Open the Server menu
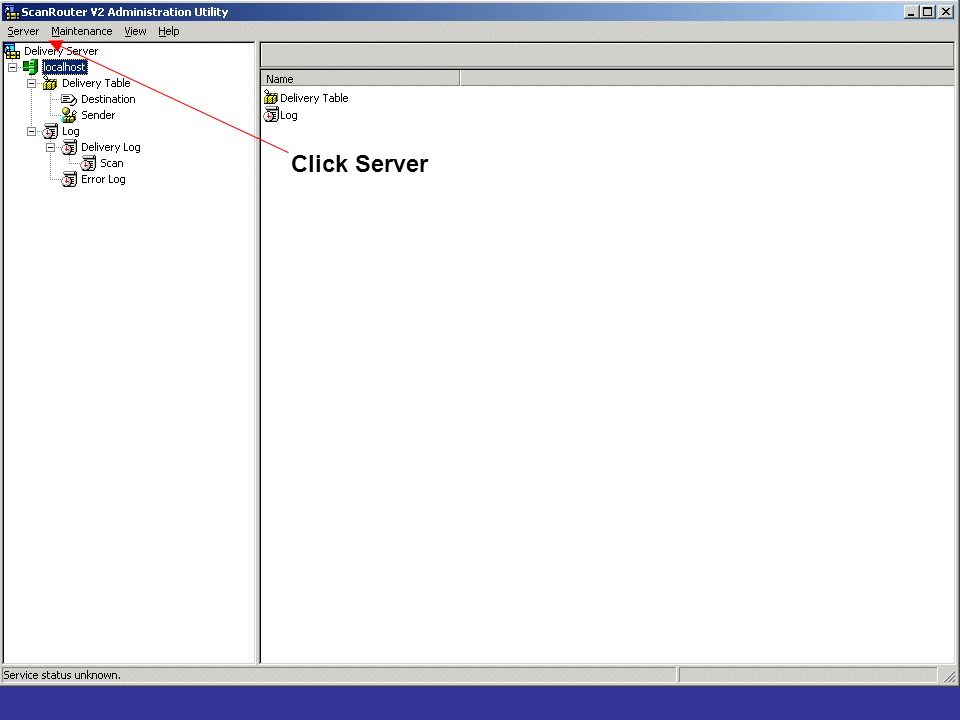The width and height of the screenshot is (960, 720). click(x=23, y=31)
